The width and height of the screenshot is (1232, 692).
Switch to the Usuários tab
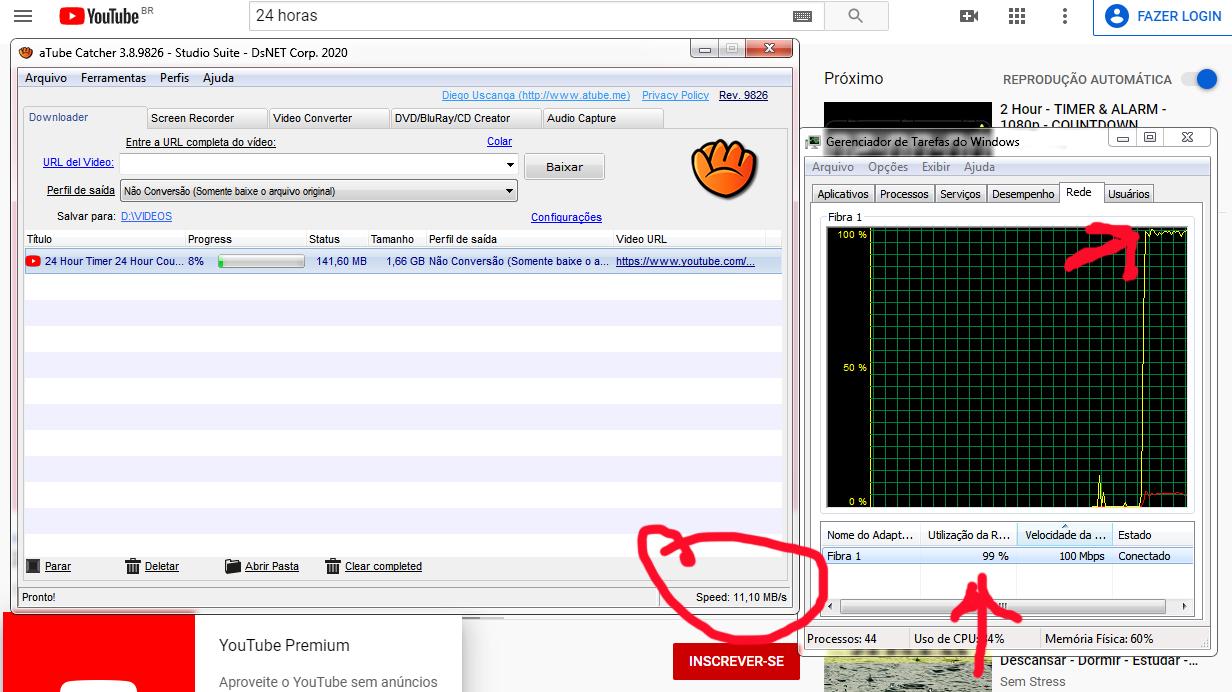tap(1129, 194)
